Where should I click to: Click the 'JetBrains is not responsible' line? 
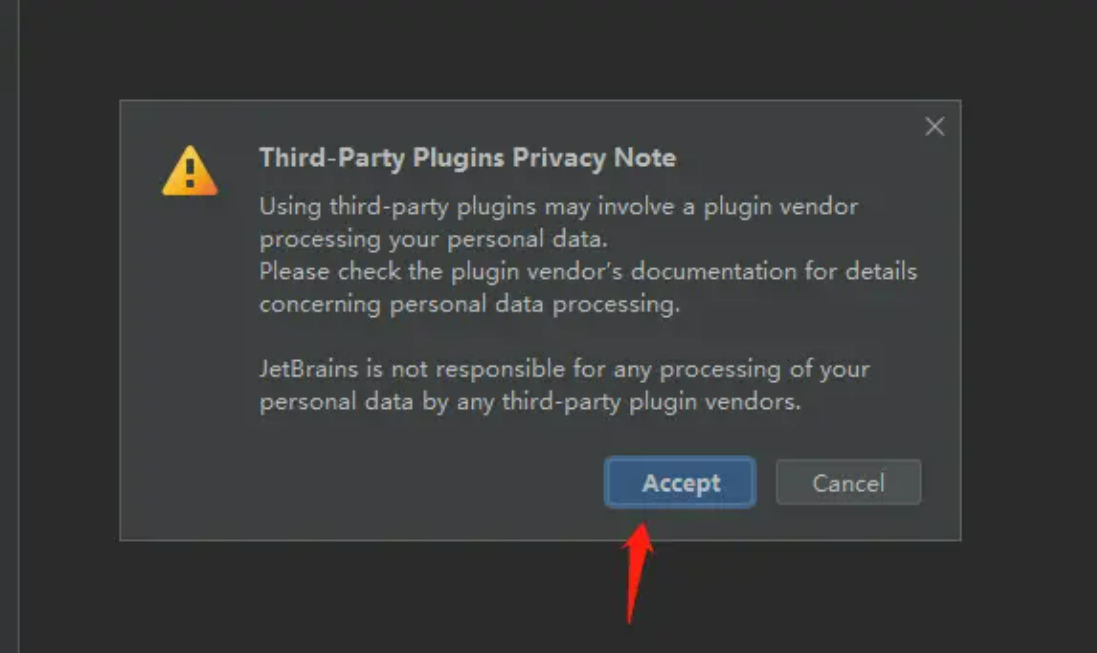(565, 369)
